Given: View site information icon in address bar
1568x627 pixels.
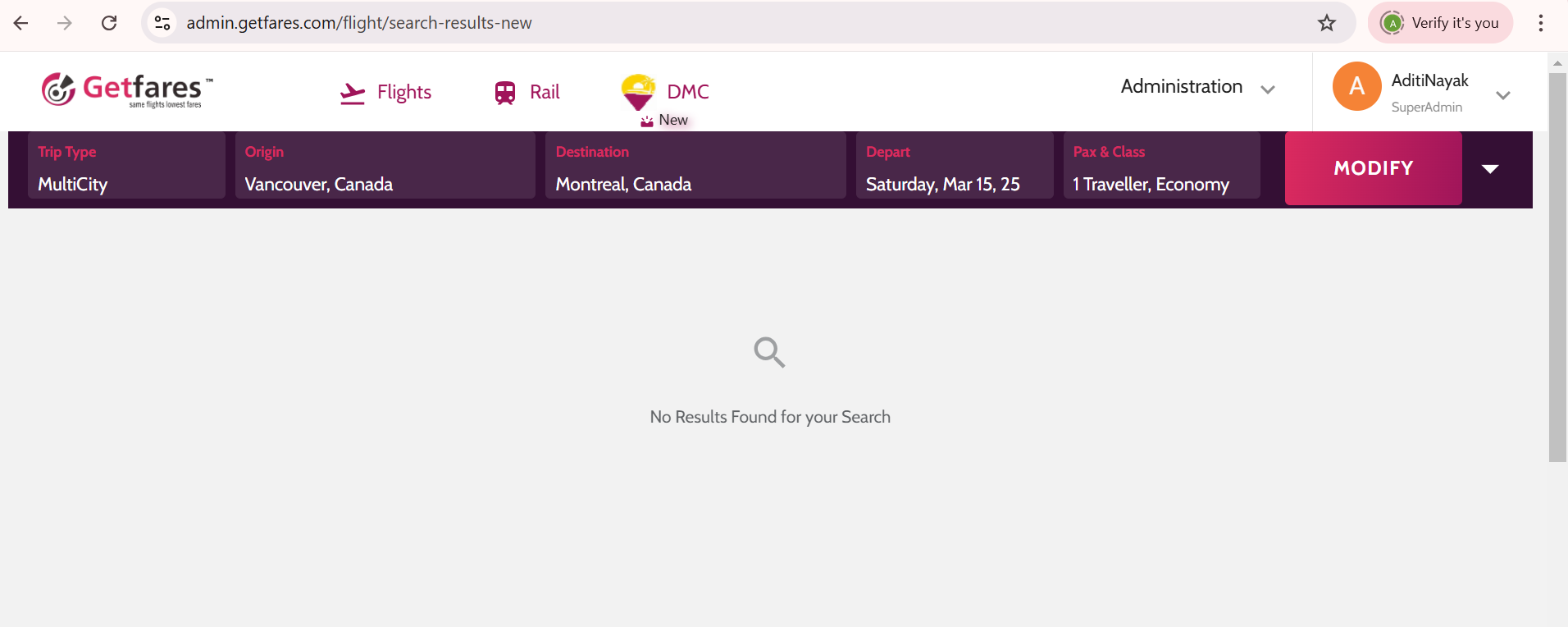Looking at the screenshot, I should (x=163, y=23).
